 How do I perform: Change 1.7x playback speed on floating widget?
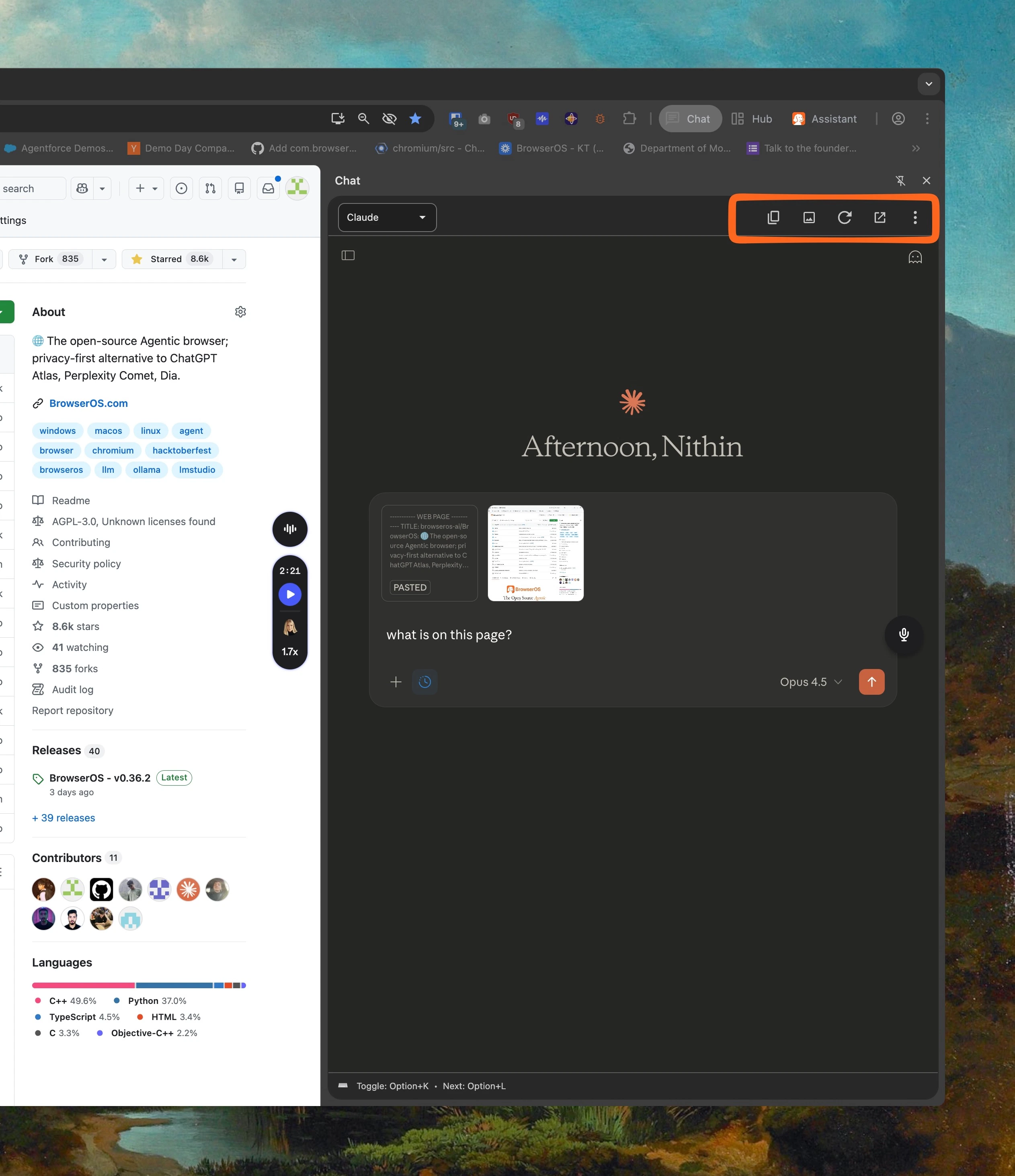point(290,652)
